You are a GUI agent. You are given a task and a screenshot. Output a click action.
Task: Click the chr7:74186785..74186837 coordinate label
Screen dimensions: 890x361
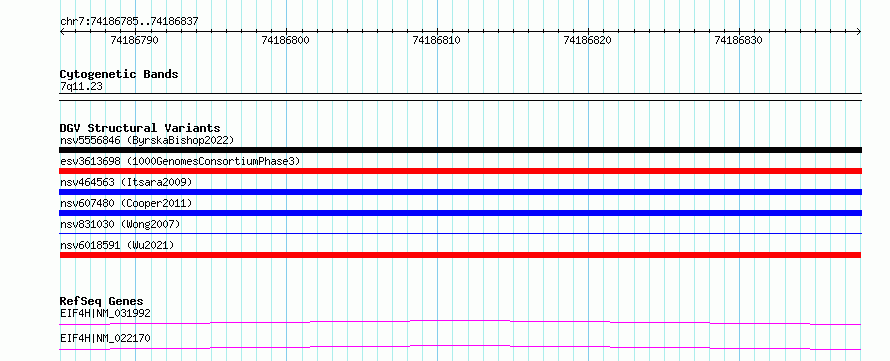[129, 21]
